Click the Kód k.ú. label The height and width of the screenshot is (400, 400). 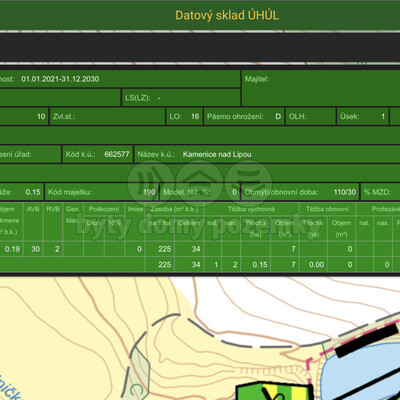point(80,154)
